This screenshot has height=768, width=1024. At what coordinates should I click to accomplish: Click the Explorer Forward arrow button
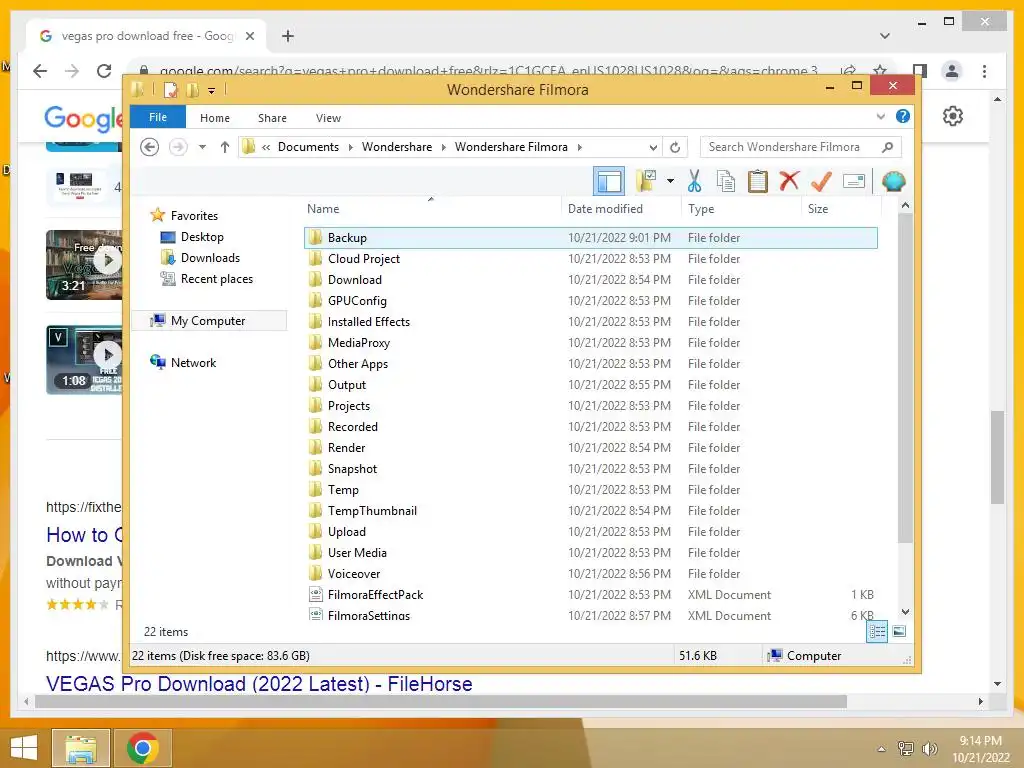(x=178, y=147)
